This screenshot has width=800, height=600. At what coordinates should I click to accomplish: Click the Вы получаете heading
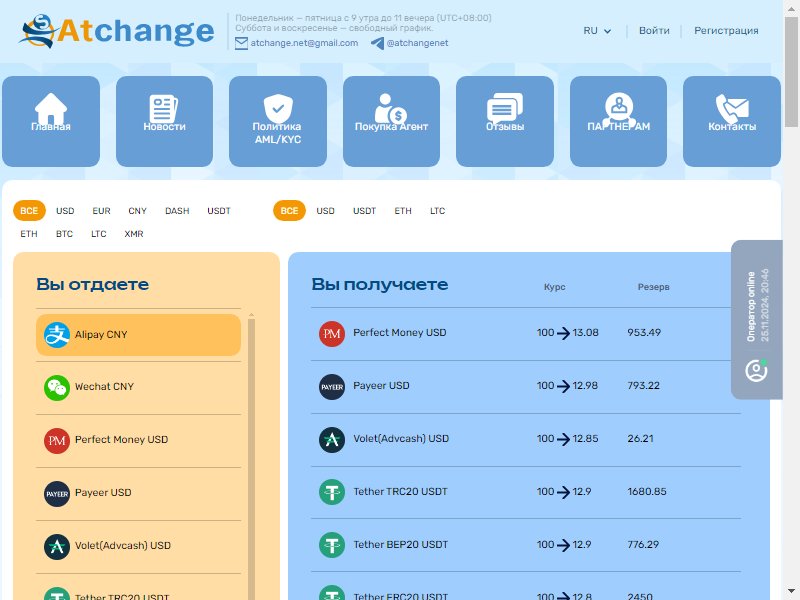click(x=380, y=284)
